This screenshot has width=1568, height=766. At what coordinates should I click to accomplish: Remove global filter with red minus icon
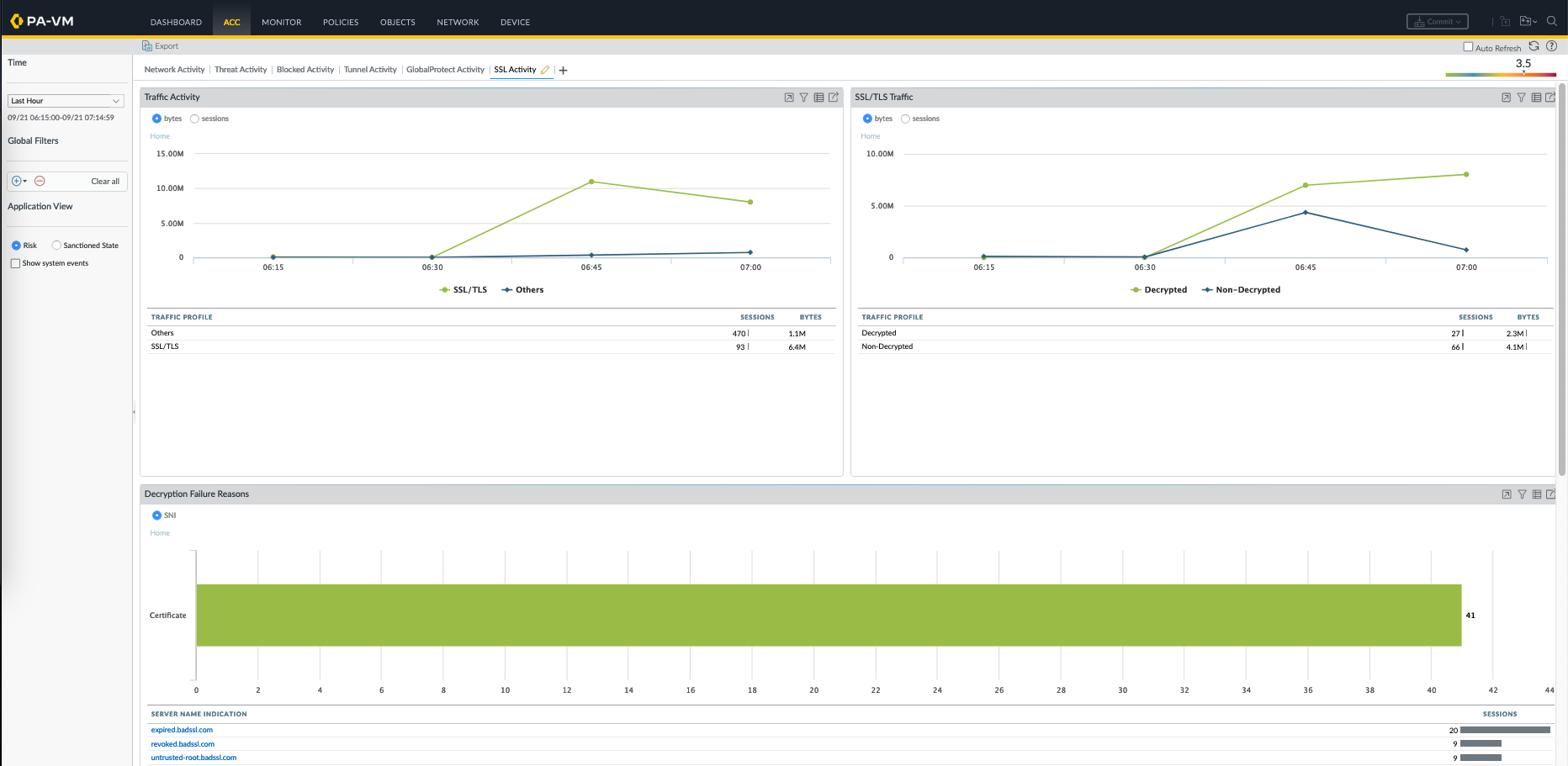click(x=40, y=182)
